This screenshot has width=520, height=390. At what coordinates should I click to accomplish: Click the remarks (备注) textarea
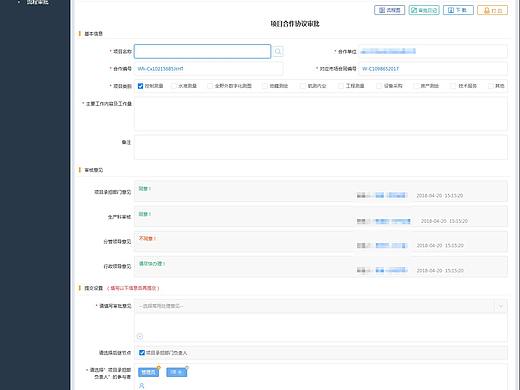[x=321, y=147]
